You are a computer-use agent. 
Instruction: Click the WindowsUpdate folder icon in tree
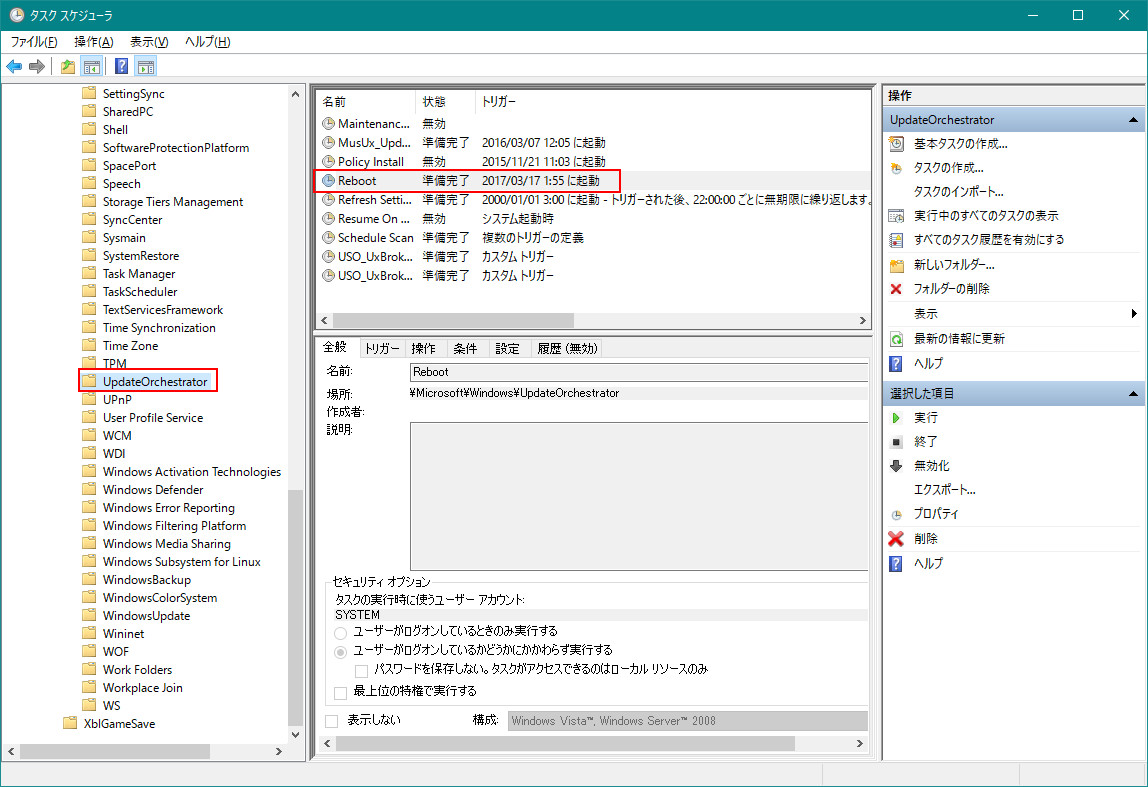tap(89, 616)
